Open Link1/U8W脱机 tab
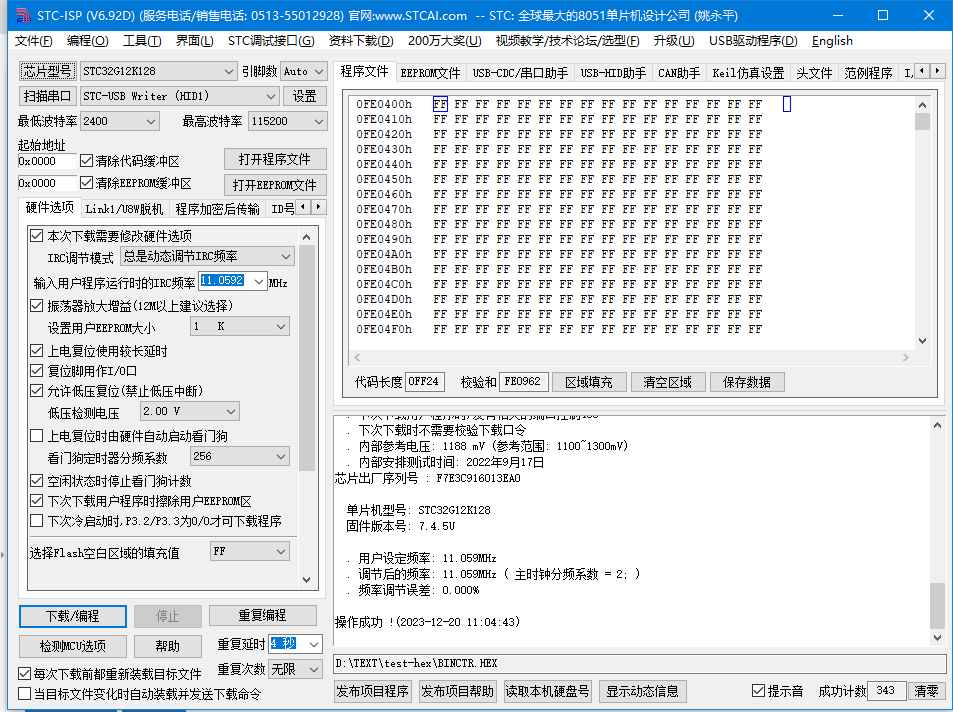The width and height of the screenshot is (953, 712). pos(124,209)
